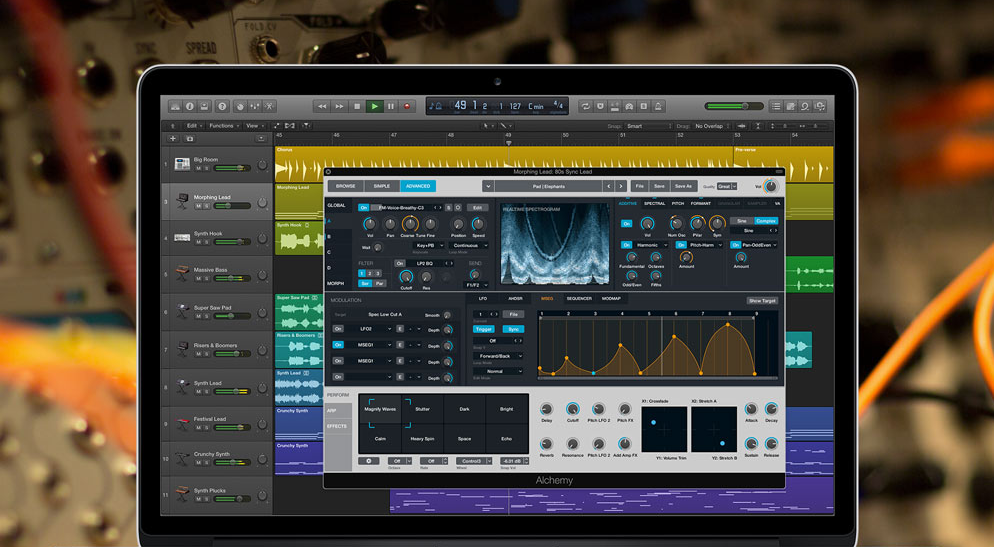Go to the previous Alchemy preset arrow

click(609, 186)
